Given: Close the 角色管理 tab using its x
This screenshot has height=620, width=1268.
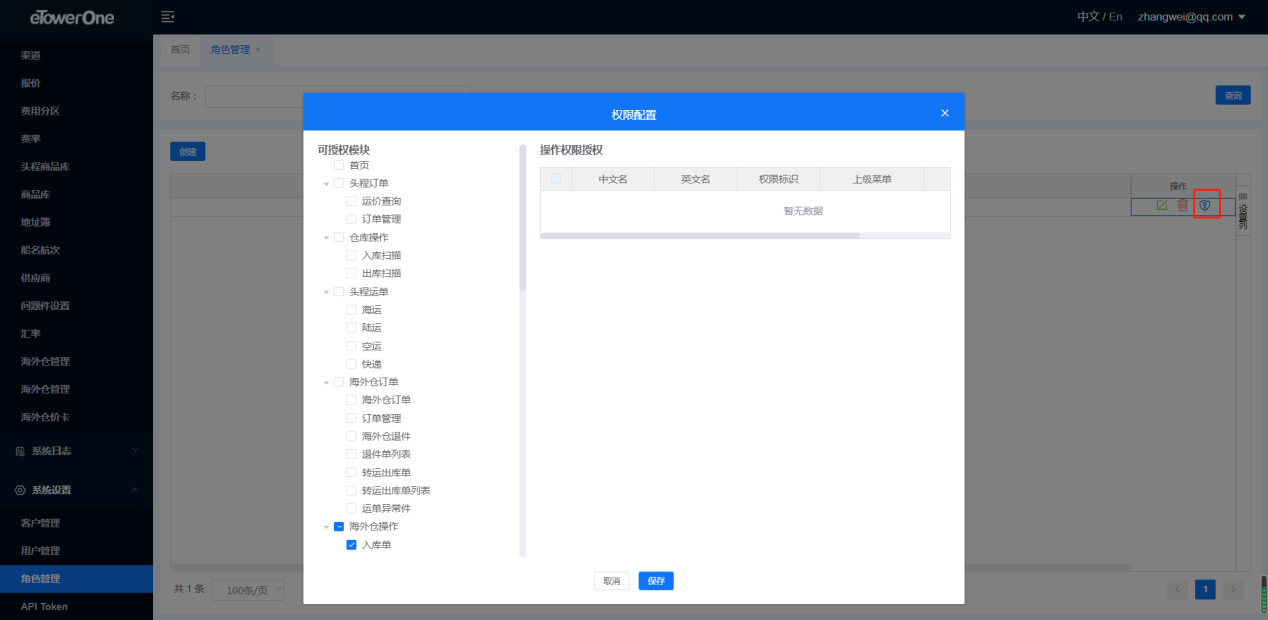Looking at the screenshot, I should [x=258, y=49].
